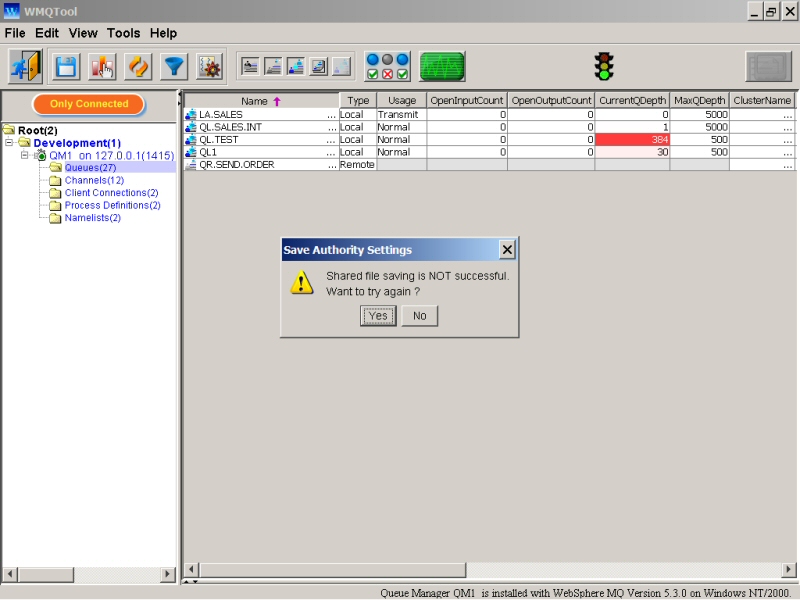Click the QR.SEND.ORDER remote queue icon
Viewport: 800px width, 600px height.
coord(191,164)
